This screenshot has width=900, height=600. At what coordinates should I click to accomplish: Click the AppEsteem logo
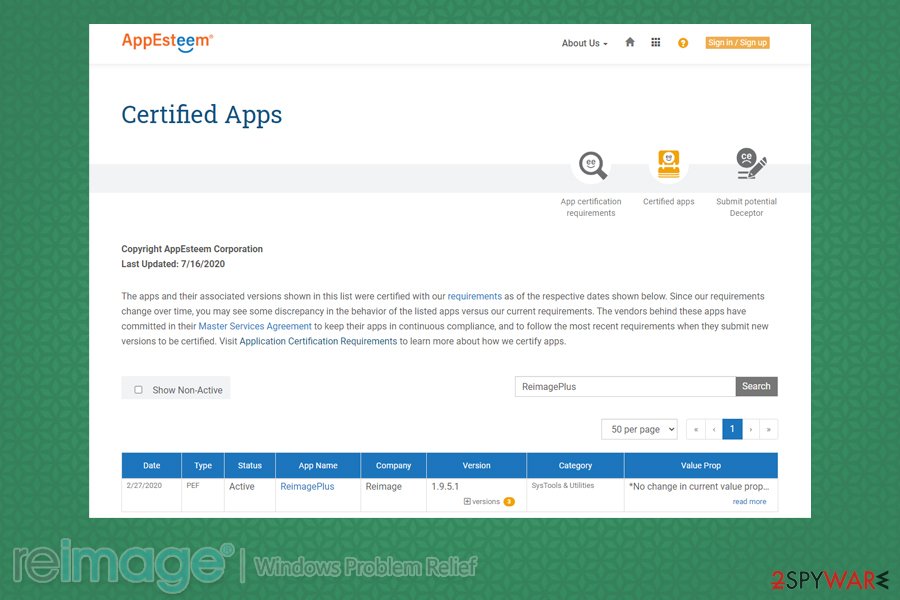tap(167, 42)
